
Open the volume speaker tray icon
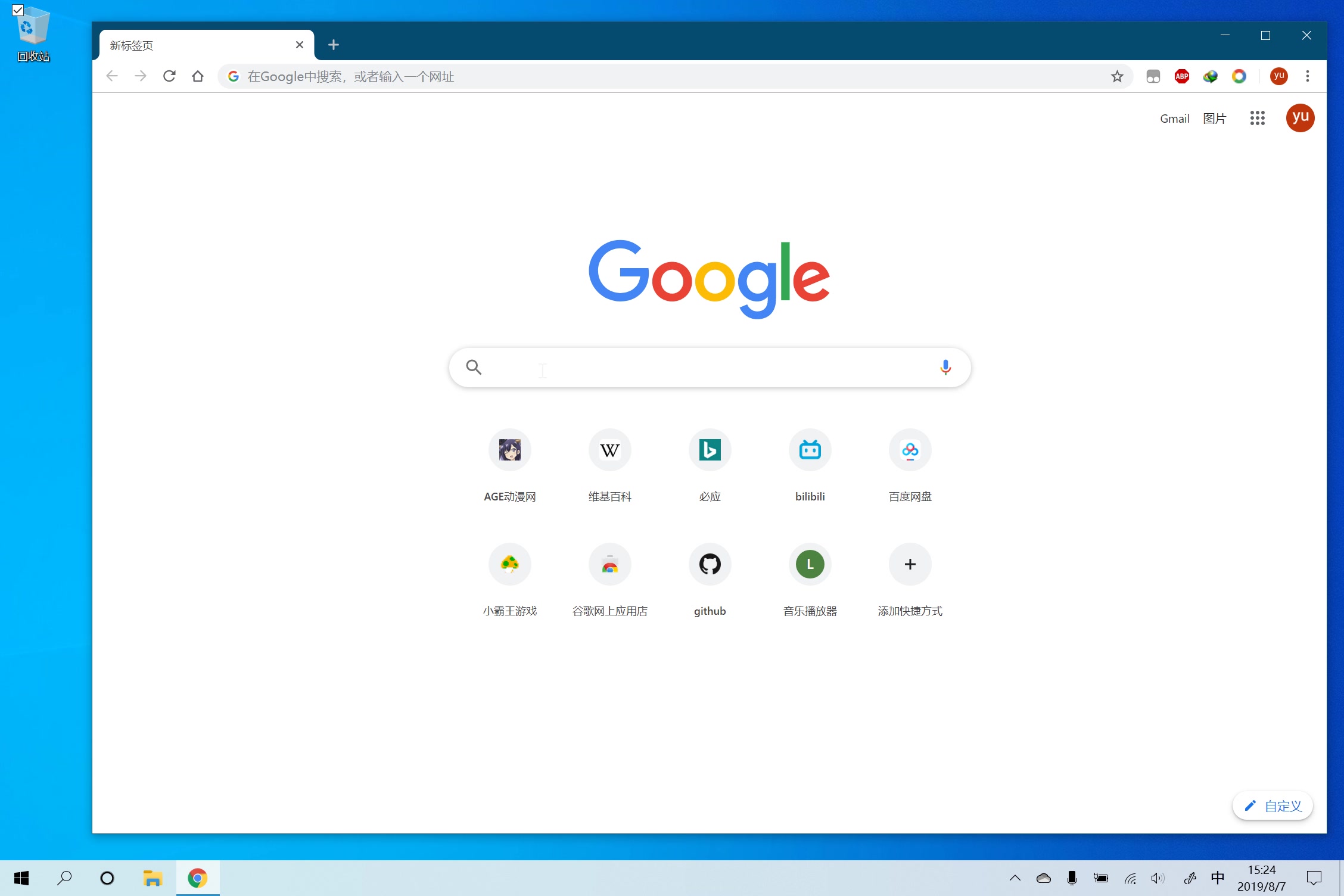point(1158,878)
